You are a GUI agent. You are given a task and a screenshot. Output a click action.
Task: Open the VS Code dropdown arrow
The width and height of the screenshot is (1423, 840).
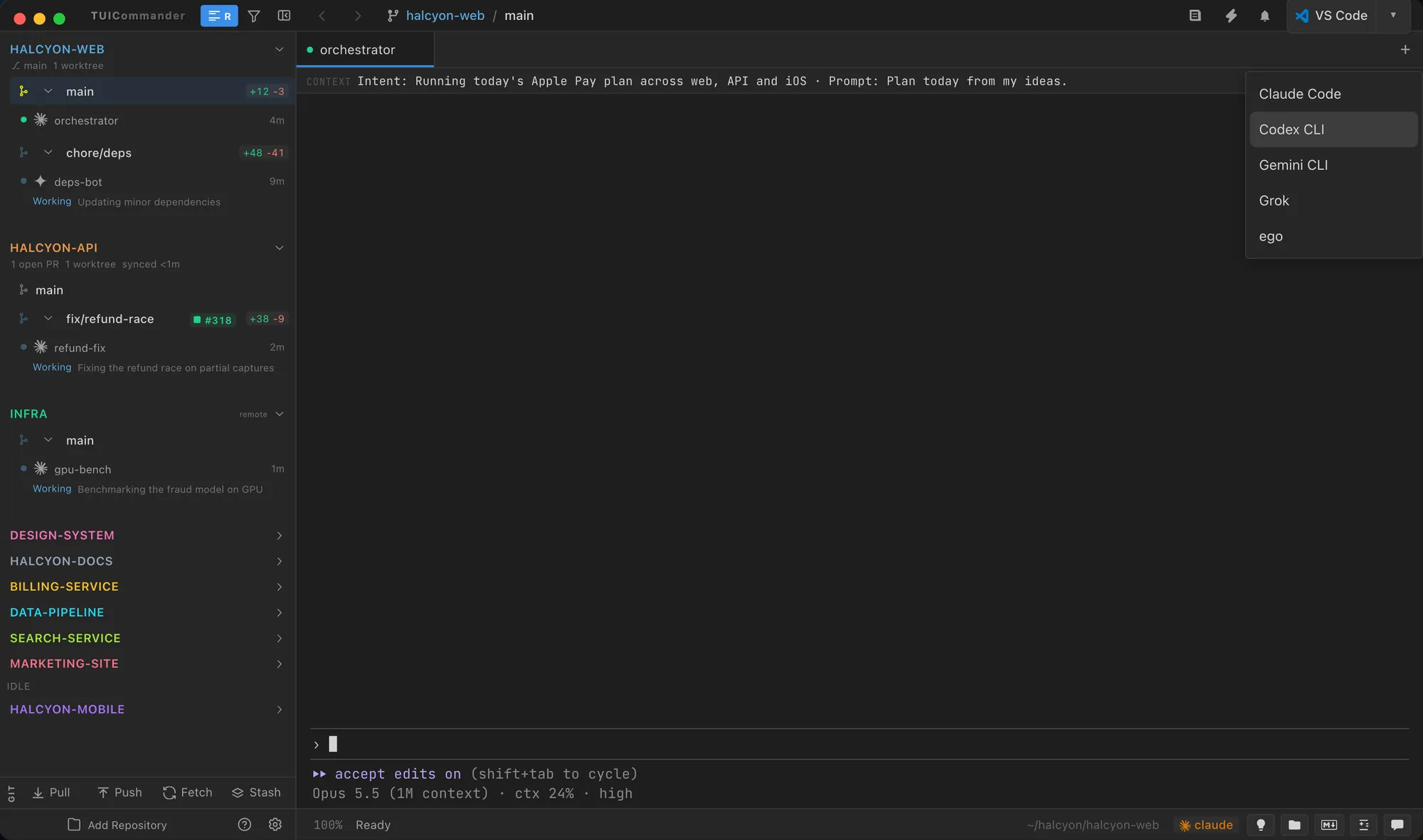[1393, 16]
